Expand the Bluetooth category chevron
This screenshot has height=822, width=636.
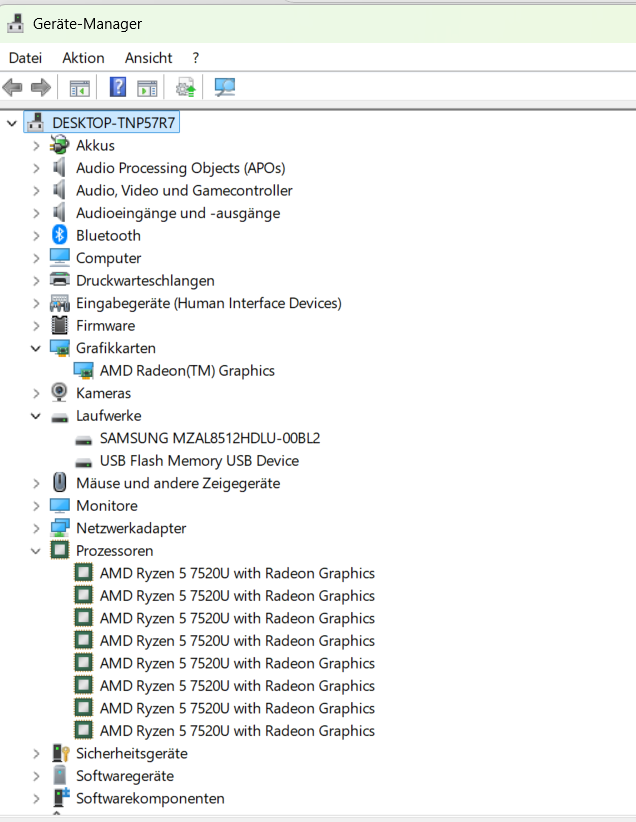tap(36, 236)
